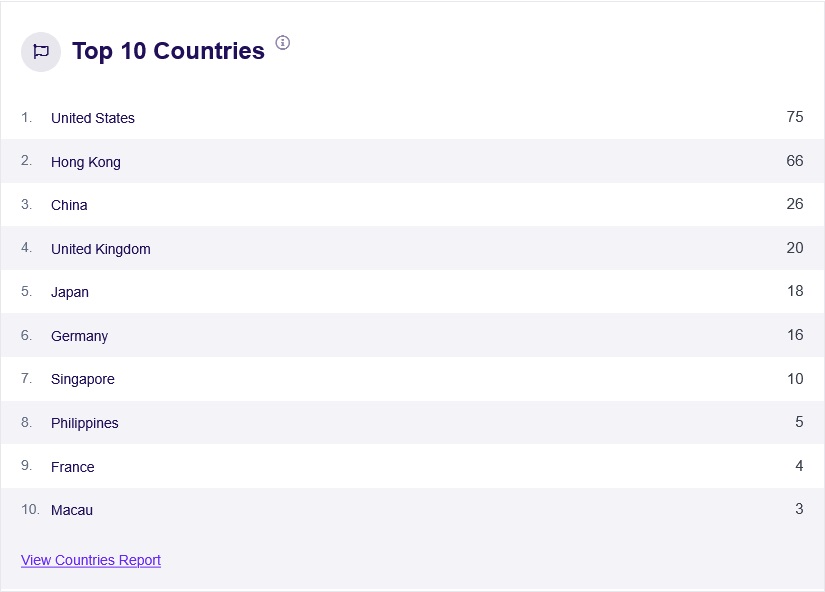The width and height of the screenshot is (825, 592).
Task: Click the Singapore count value 10
Action: [795, 378]
